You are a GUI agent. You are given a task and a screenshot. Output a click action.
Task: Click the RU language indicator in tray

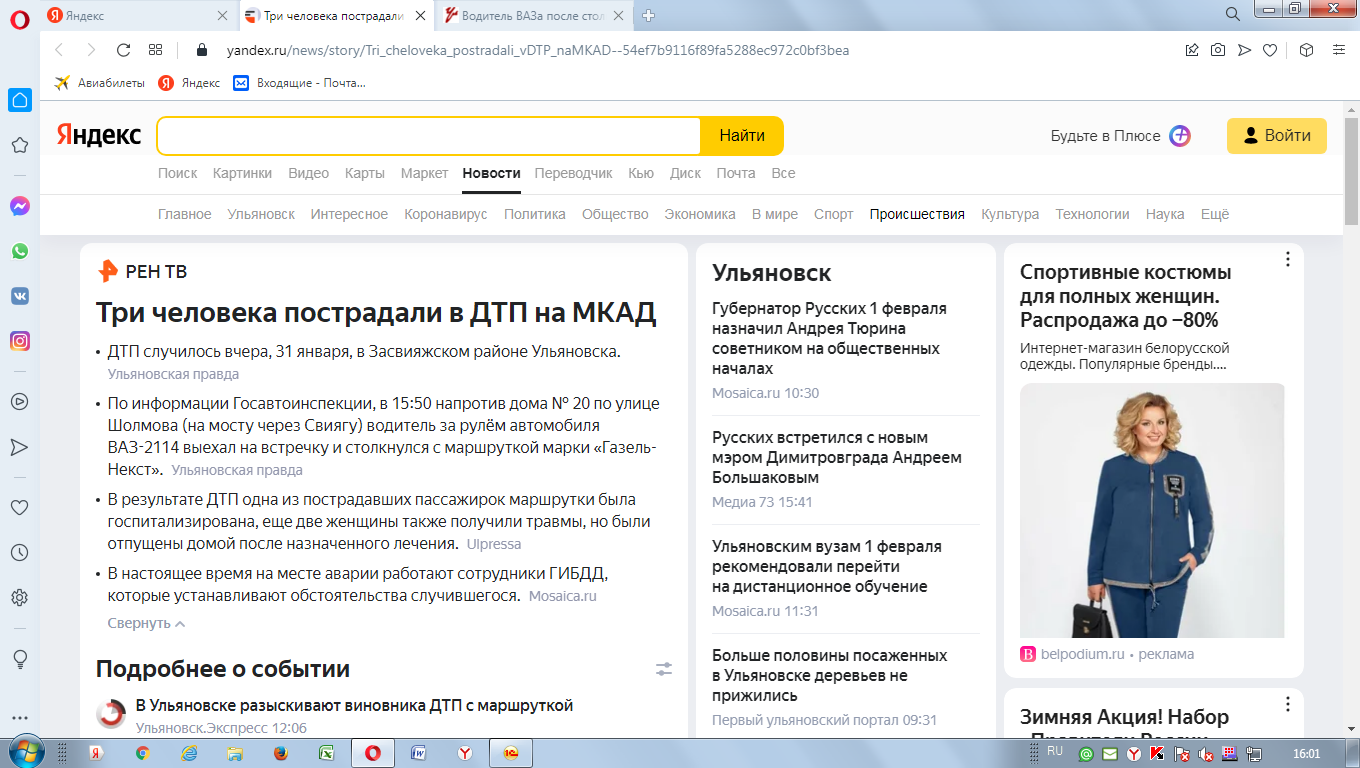tap(1054, 750)
